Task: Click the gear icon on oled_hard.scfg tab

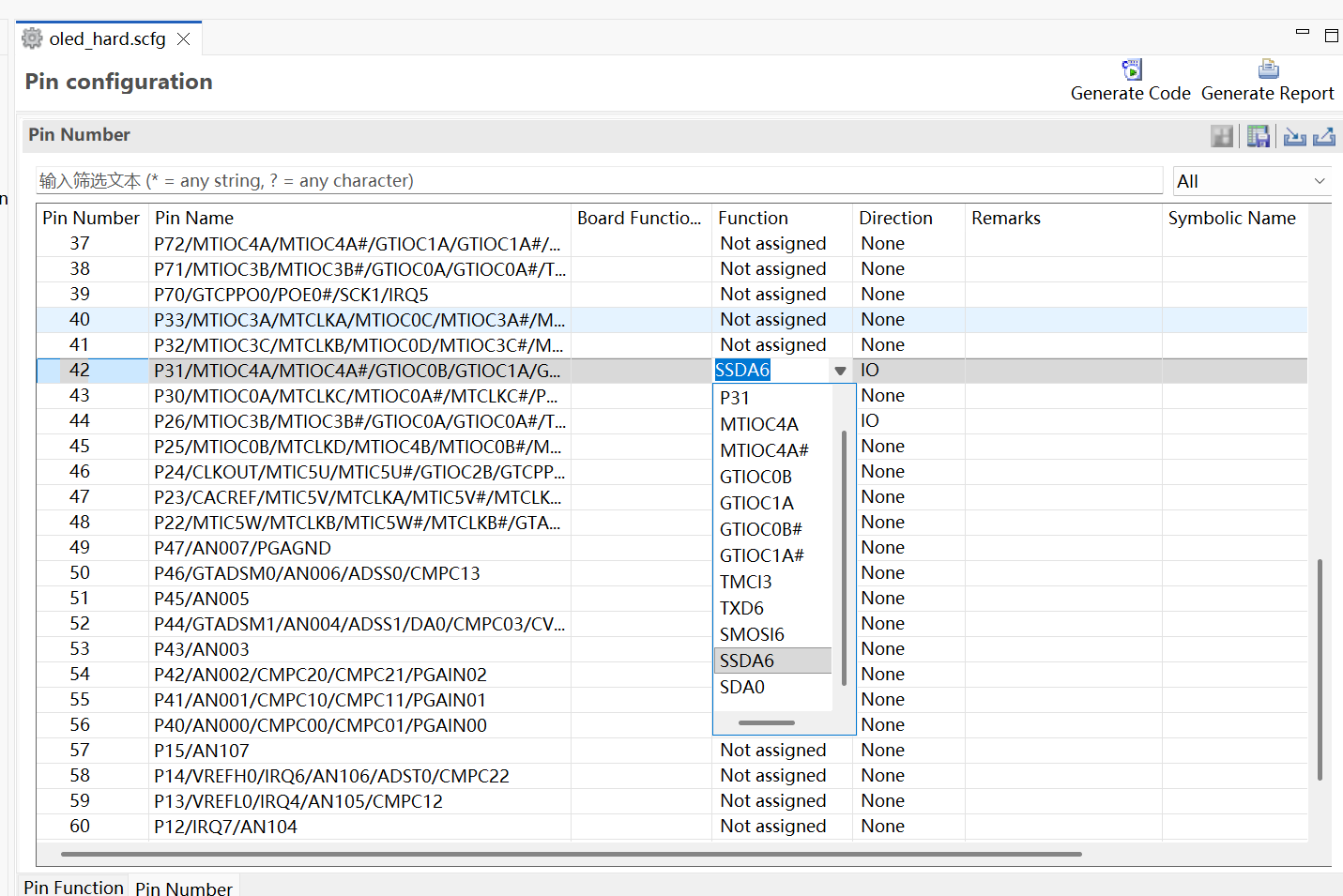Action: tap(32, 38)
